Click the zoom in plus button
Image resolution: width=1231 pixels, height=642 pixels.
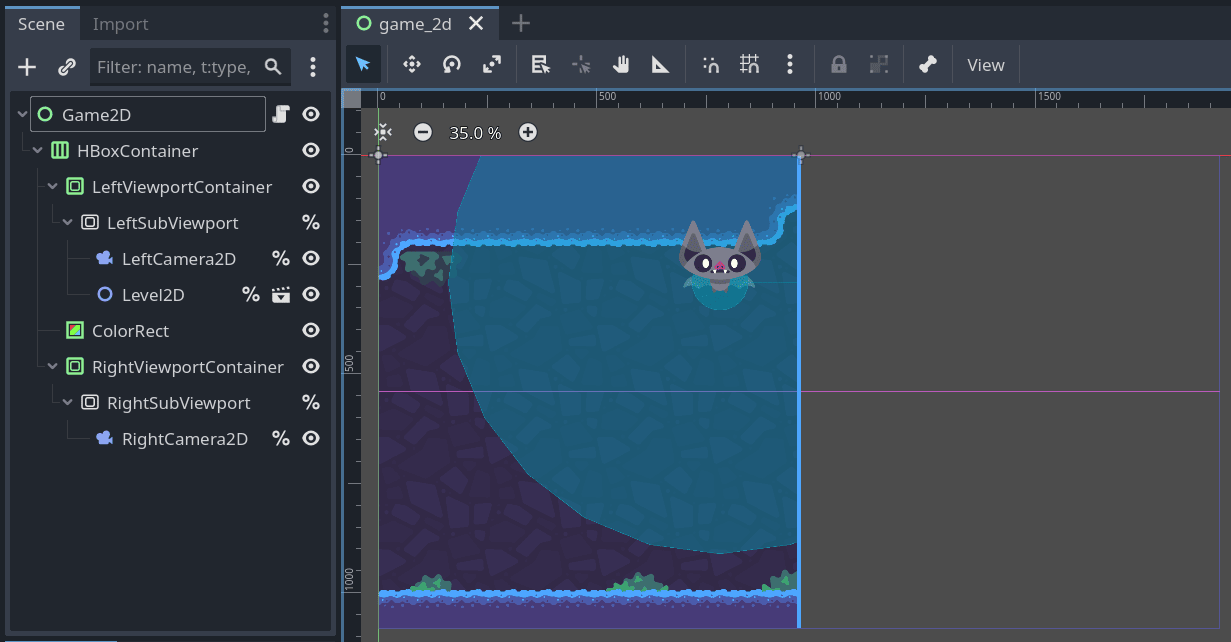coord(528,132)
